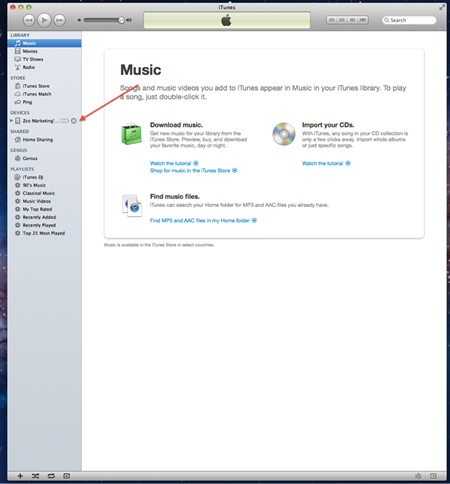The image size is (450, 484).
Task: Open the Top 25 Most Played playlist
Action: coord(44,233)
